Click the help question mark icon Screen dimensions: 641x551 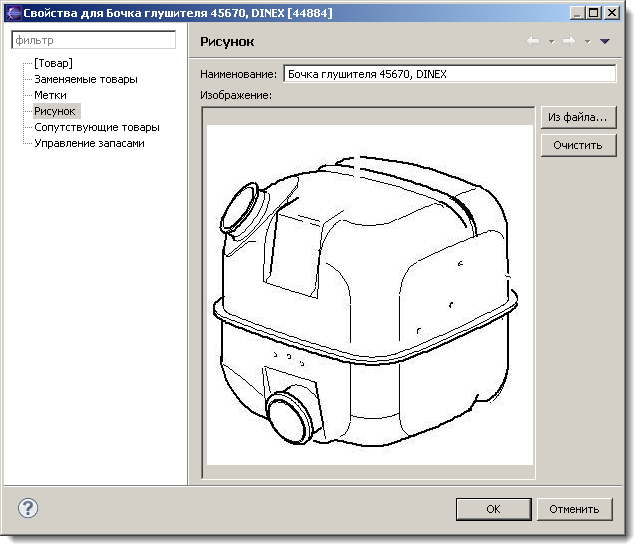[28, 508]
